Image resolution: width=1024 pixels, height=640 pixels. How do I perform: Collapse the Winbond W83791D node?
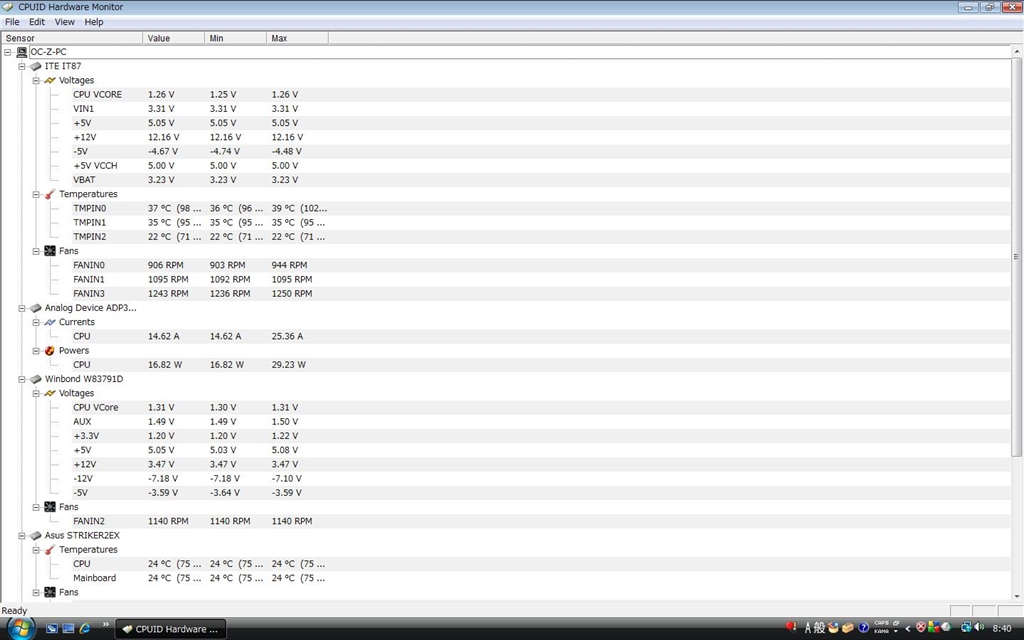22,379
